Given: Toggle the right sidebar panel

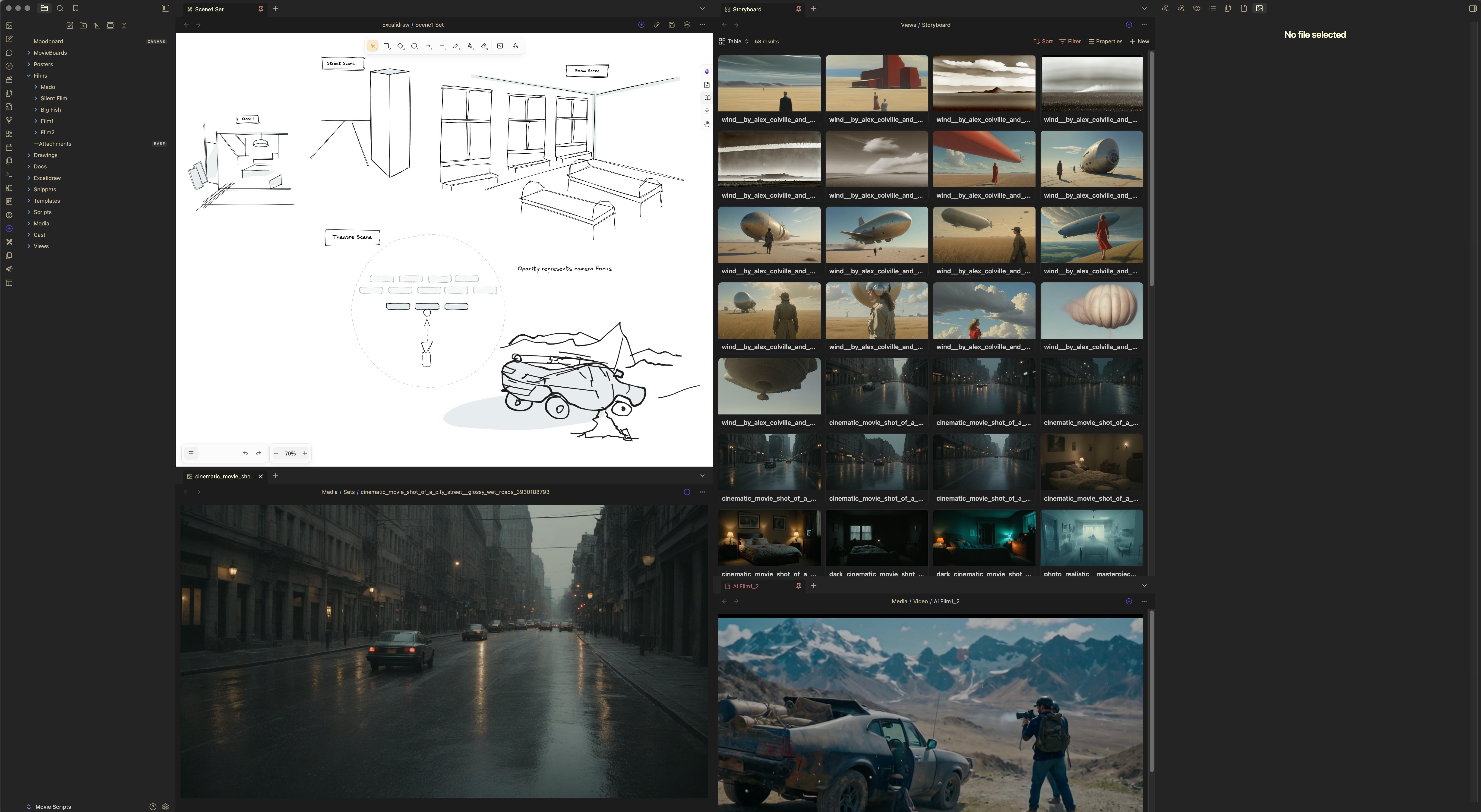Looking at the screenshot, I should [x=1472, y=9].
